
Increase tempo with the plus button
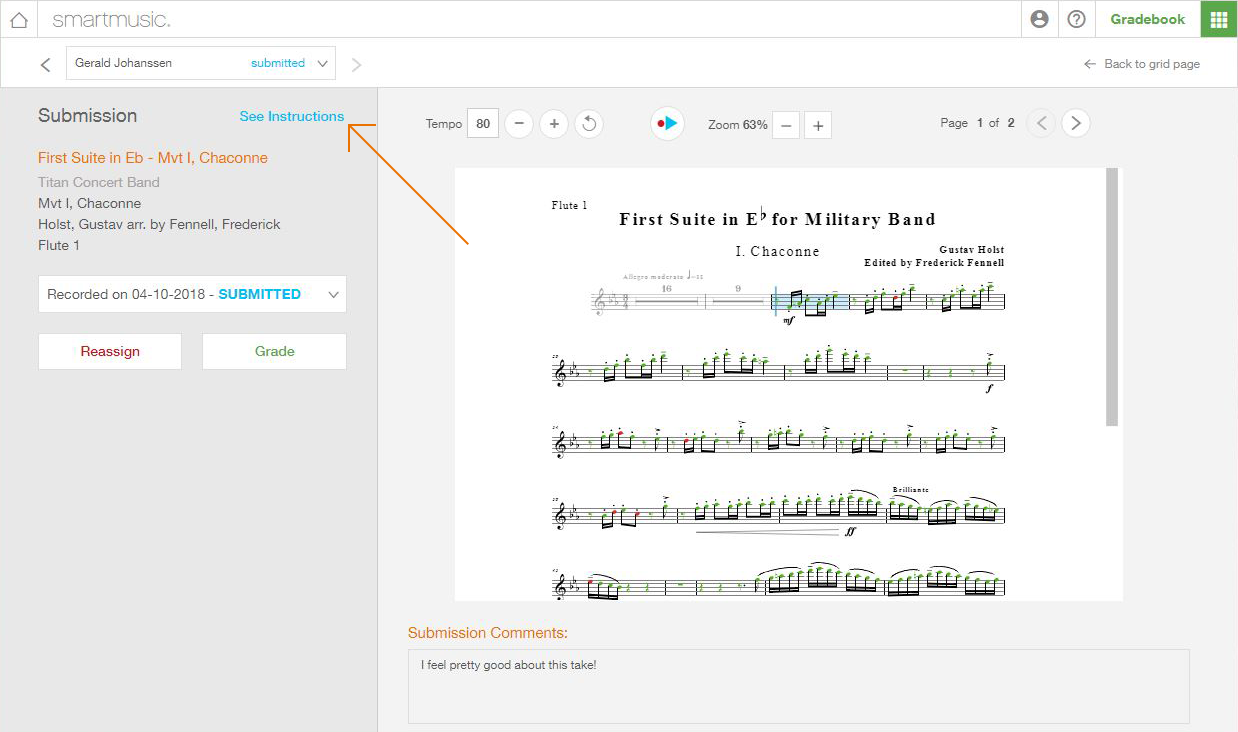point(554,124)
